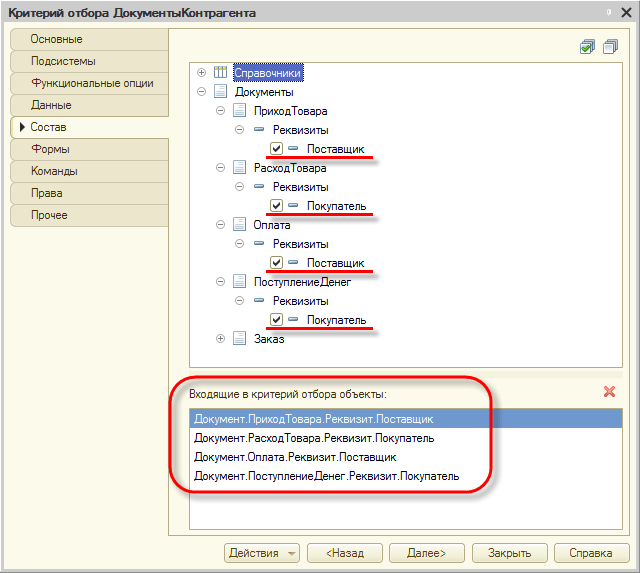Select the РасходТовара tree label
The image size is (640, 573).
[290, 168]
